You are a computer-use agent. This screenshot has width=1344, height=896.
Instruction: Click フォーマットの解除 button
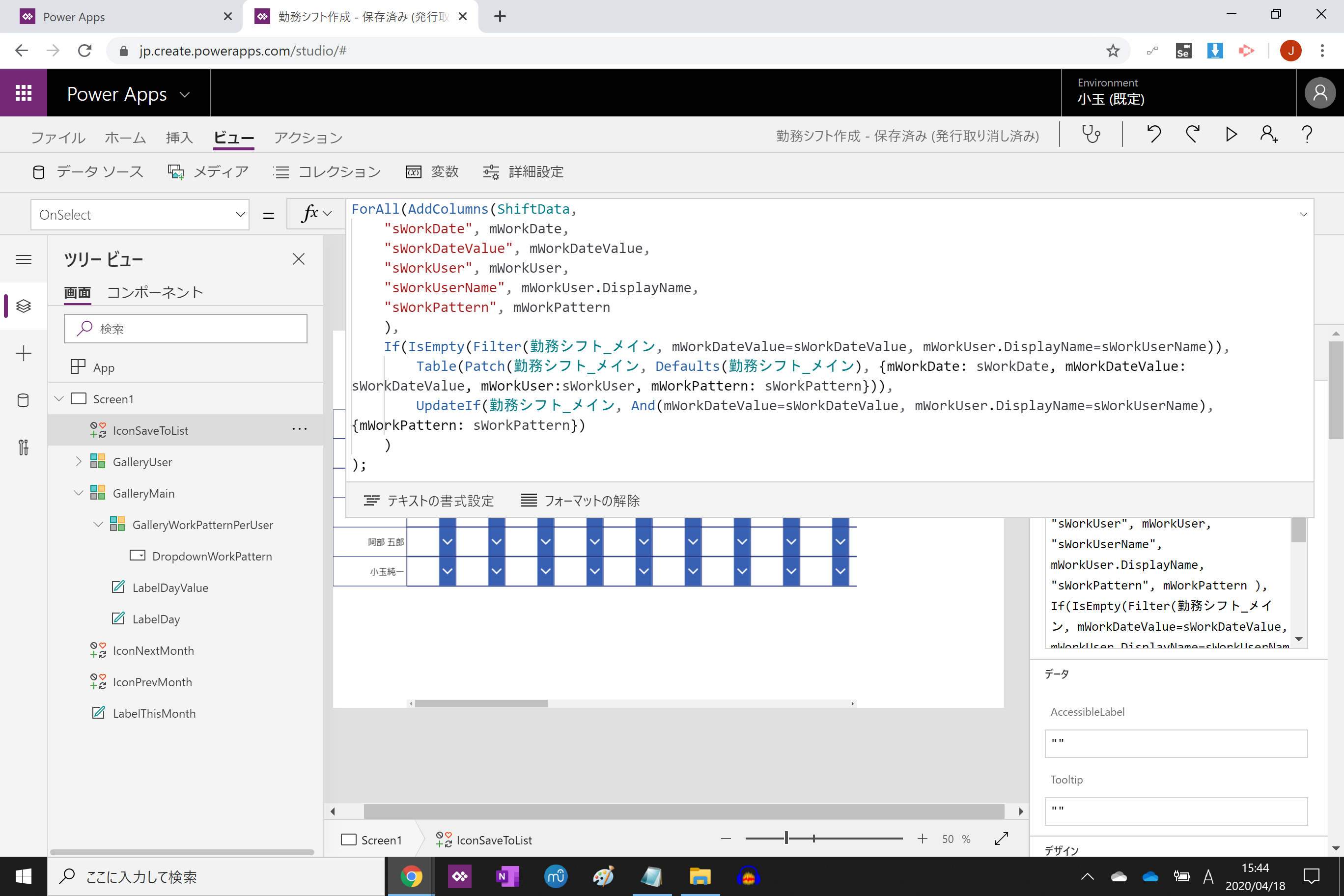tap(581, 501)
